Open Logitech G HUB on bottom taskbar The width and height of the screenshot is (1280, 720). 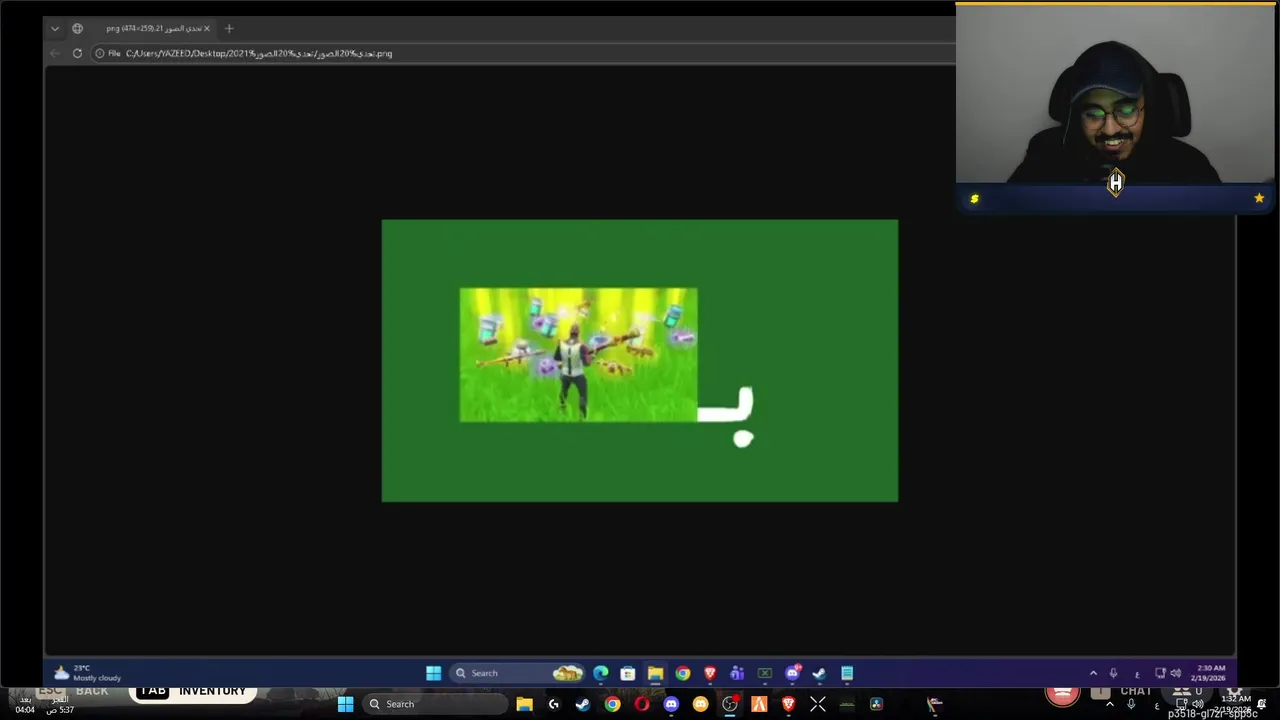553,704
